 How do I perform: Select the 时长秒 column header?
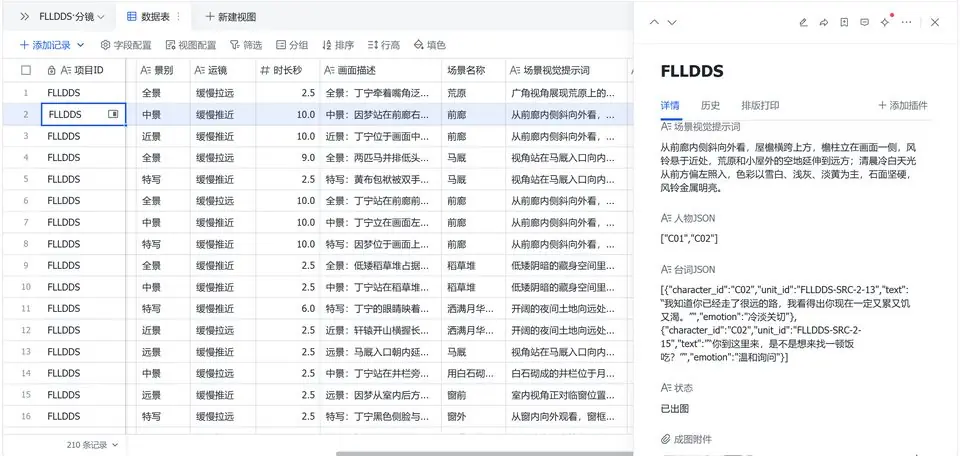pos(287,70)
